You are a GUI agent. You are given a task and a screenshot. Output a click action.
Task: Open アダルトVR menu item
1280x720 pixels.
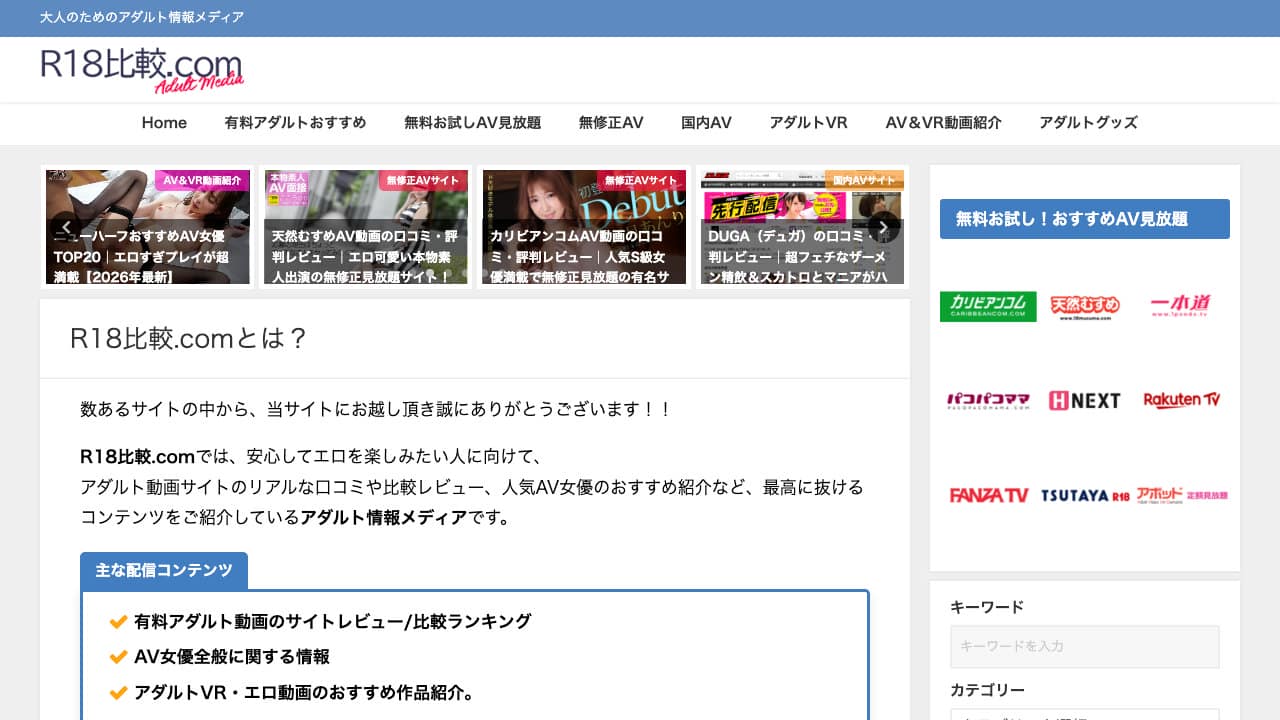pyautogui.click(x=808, y=123)
